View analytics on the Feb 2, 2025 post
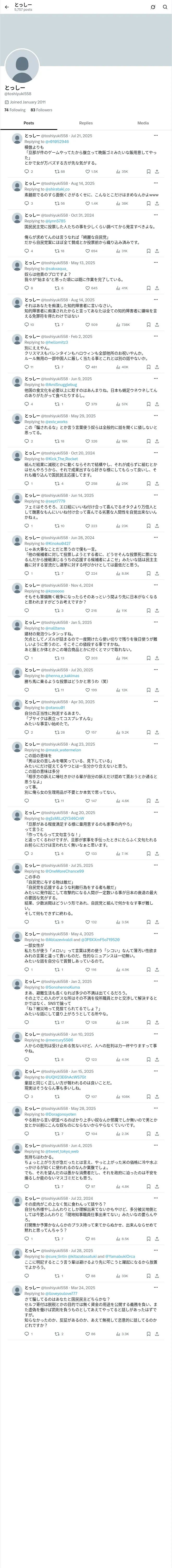172x1568 pixels. (122, 367)
